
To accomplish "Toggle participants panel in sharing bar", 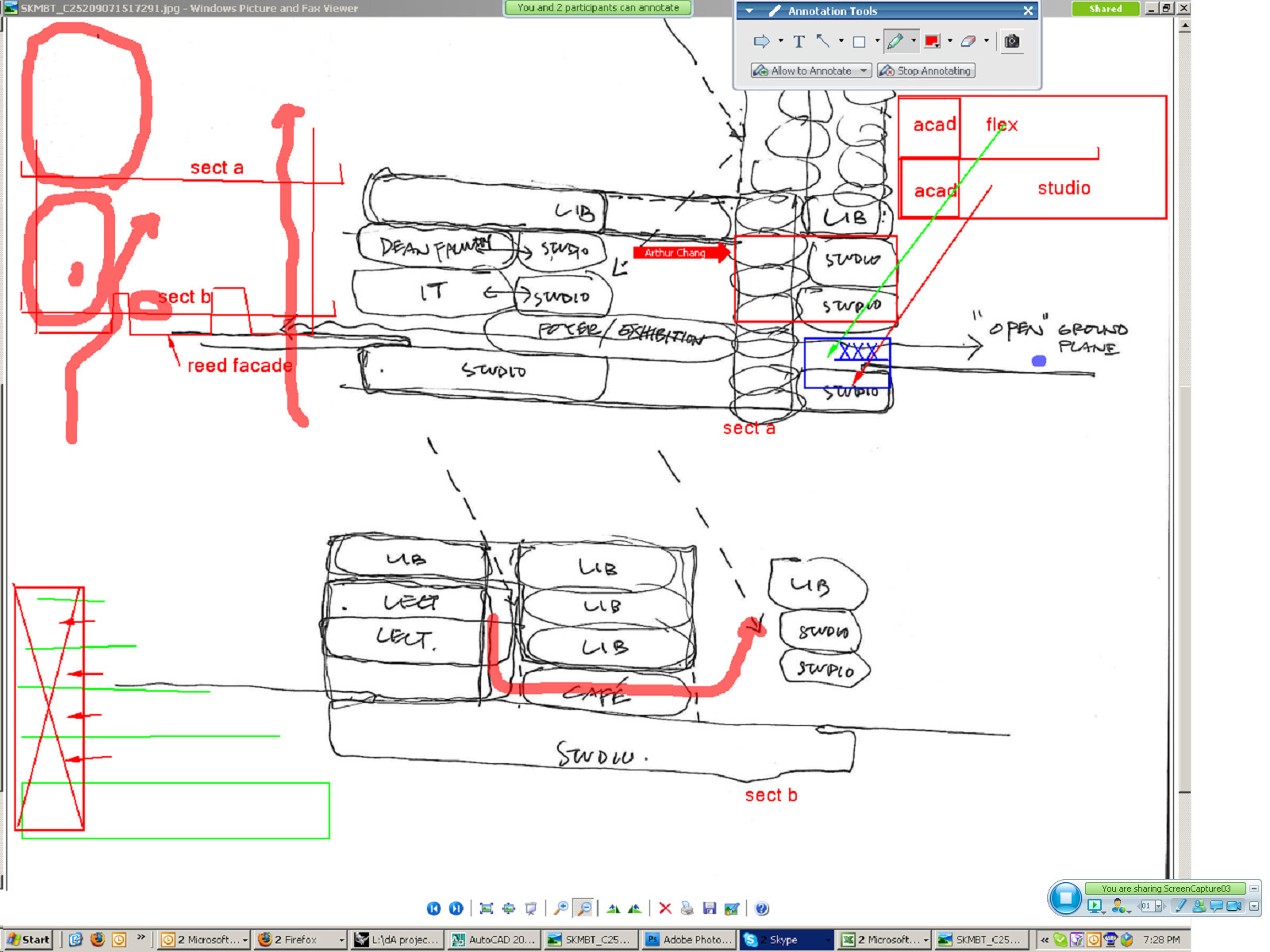I will tap(1199, 905).
